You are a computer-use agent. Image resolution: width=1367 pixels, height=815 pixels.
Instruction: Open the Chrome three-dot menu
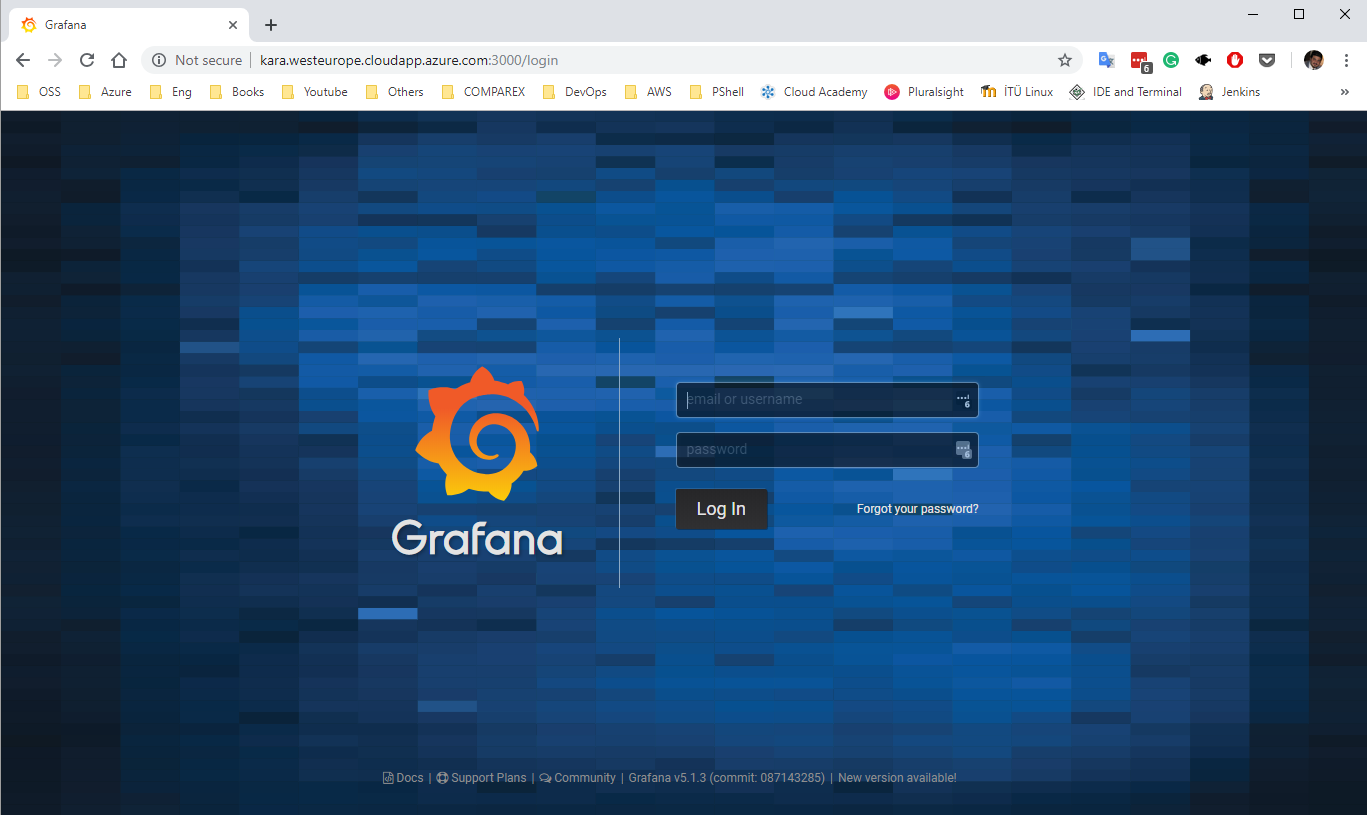click(1346, 60)
